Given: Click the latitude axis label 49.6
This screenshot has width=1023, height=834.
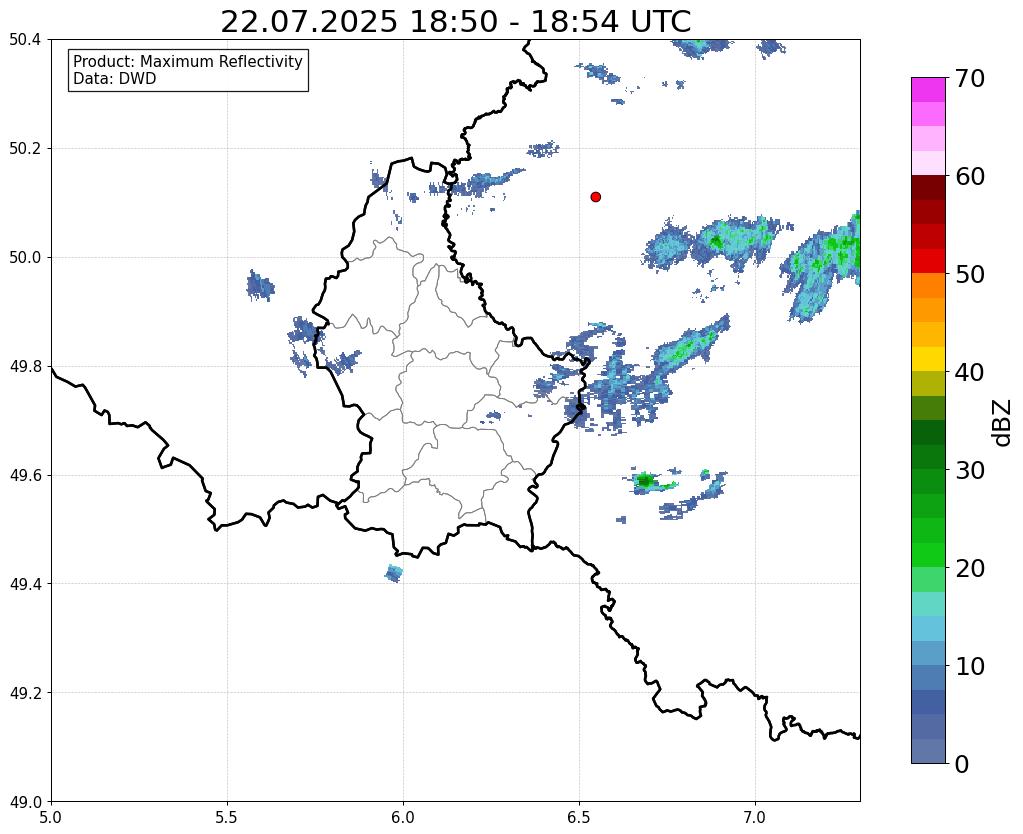Looking at the screenshot, I should 25,475.
